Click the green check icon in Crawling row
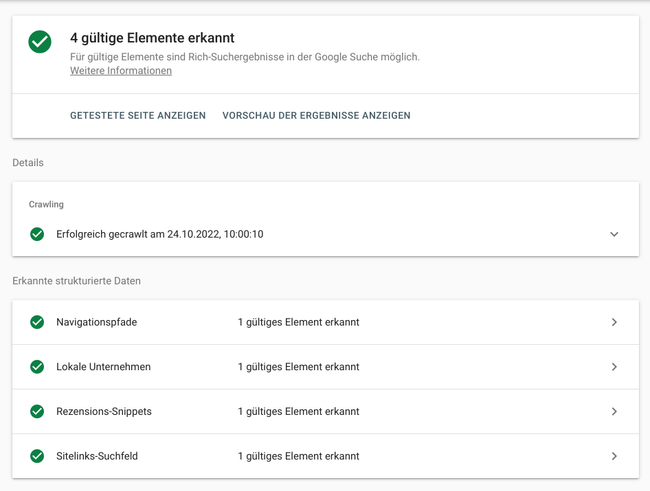Image resolution: width=650 pixels, height=491 pixels. 37,234
